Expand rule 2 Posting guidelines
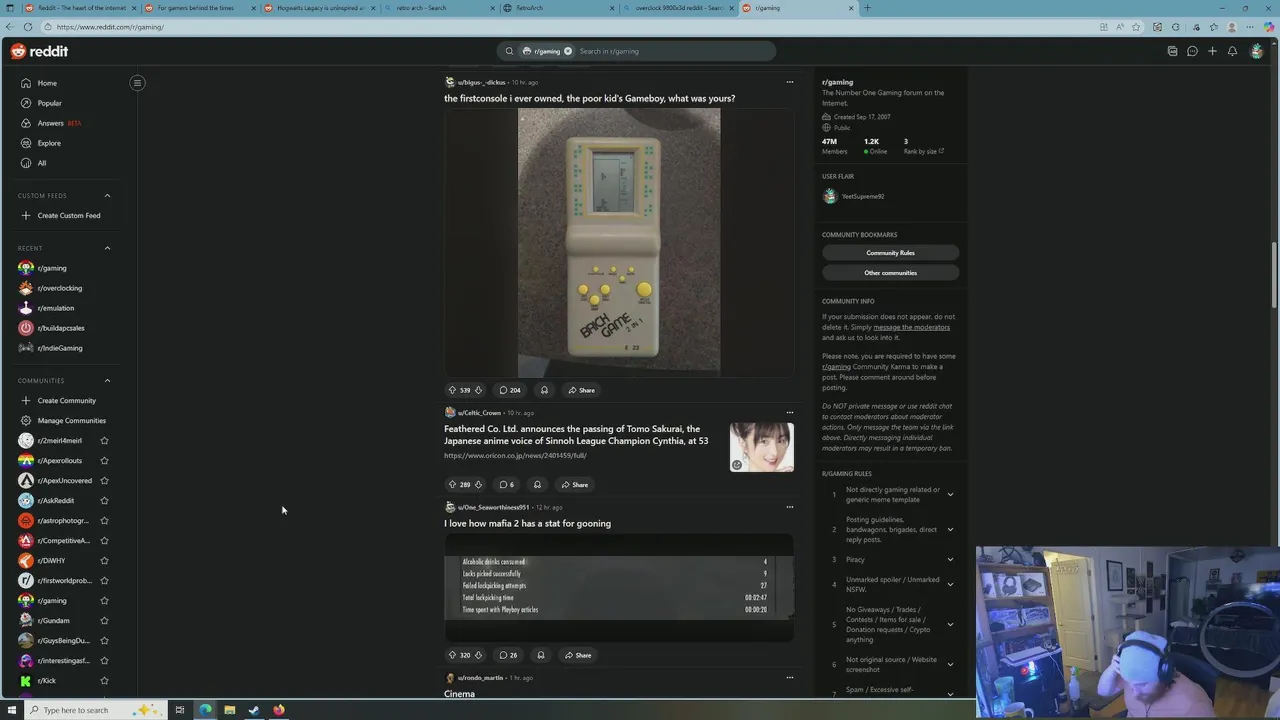The height and width of the screenshot is (720, 1280). coord(950,529)
